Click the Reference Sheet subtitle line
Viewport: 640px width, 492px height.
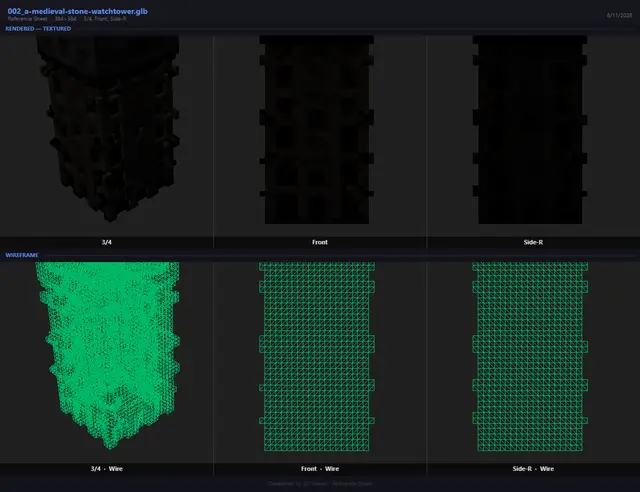click(67, 19)
